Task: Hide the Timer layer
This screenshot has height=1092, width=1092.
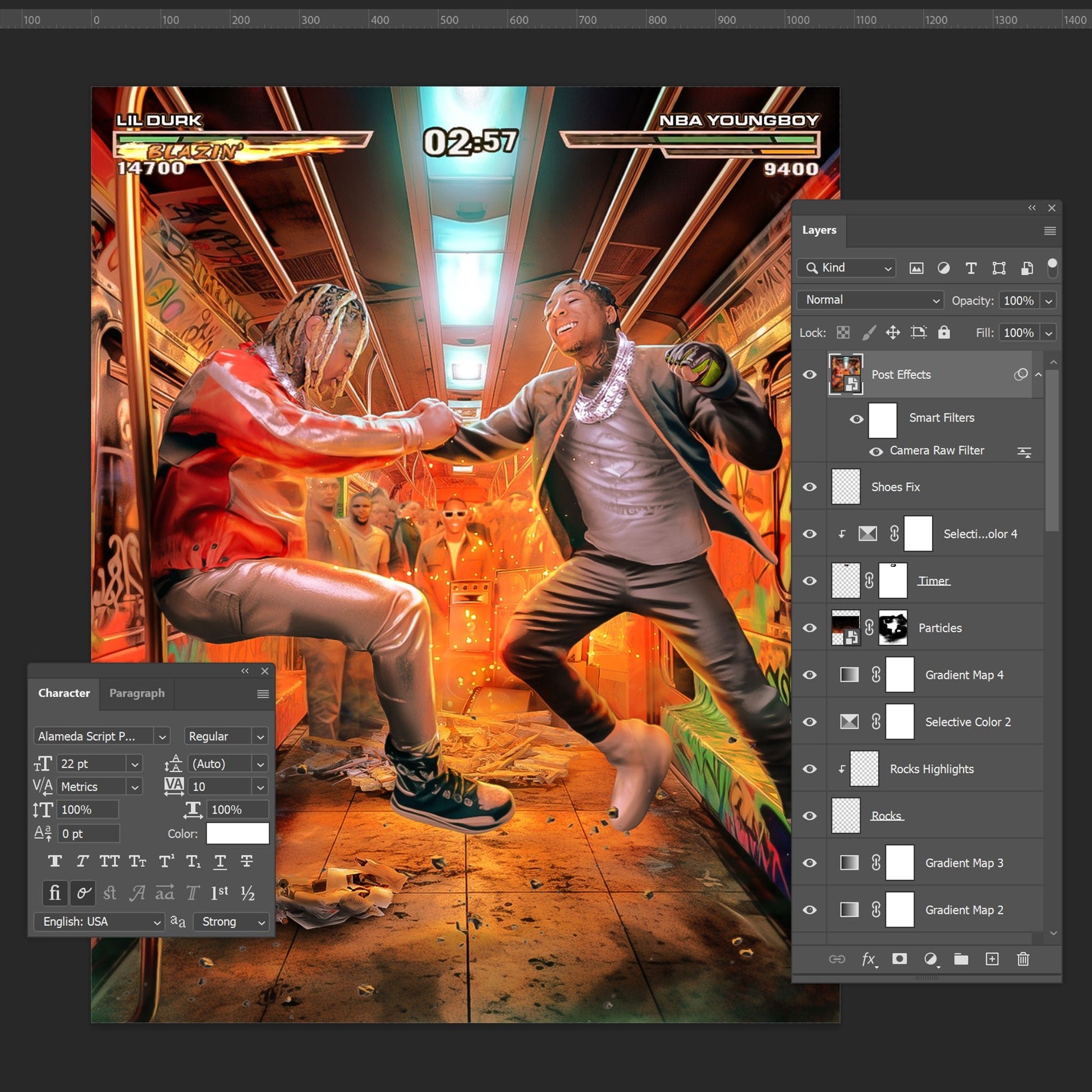Action: (809, 580)
